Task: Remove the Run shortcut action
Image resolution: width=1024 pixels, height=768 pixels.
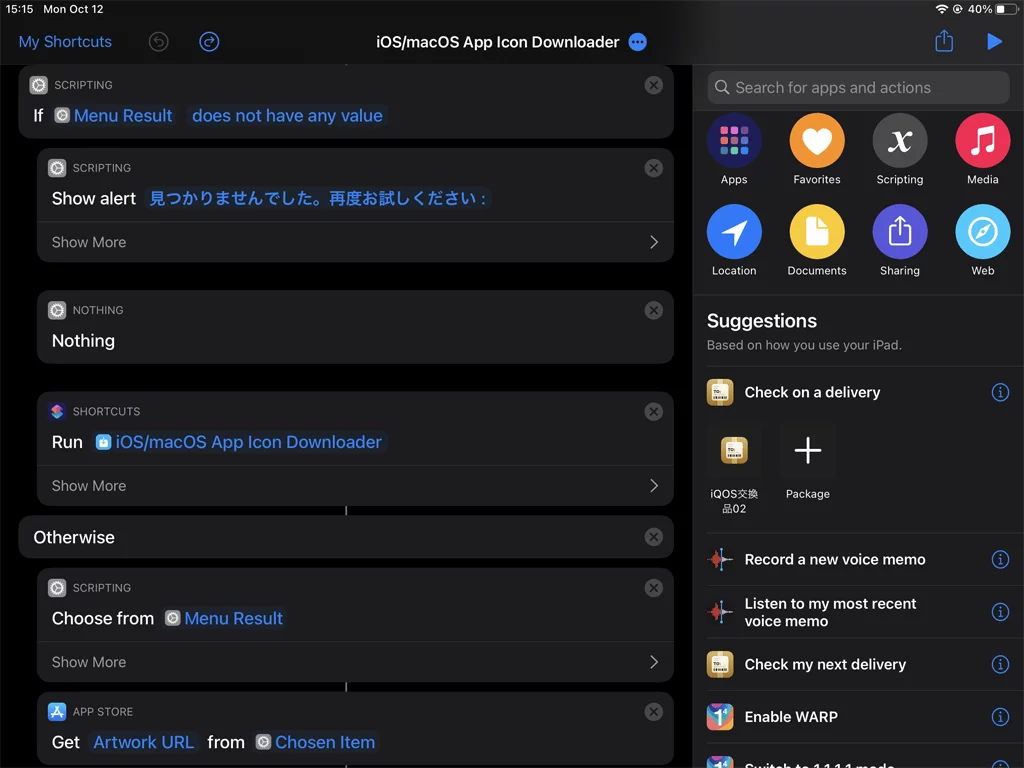Action: [x=653, y=411]
